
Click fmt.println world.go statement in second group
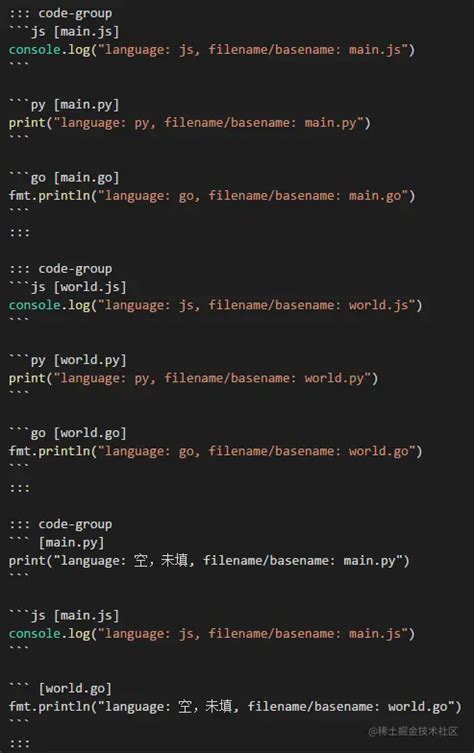[x=216, y=451]
